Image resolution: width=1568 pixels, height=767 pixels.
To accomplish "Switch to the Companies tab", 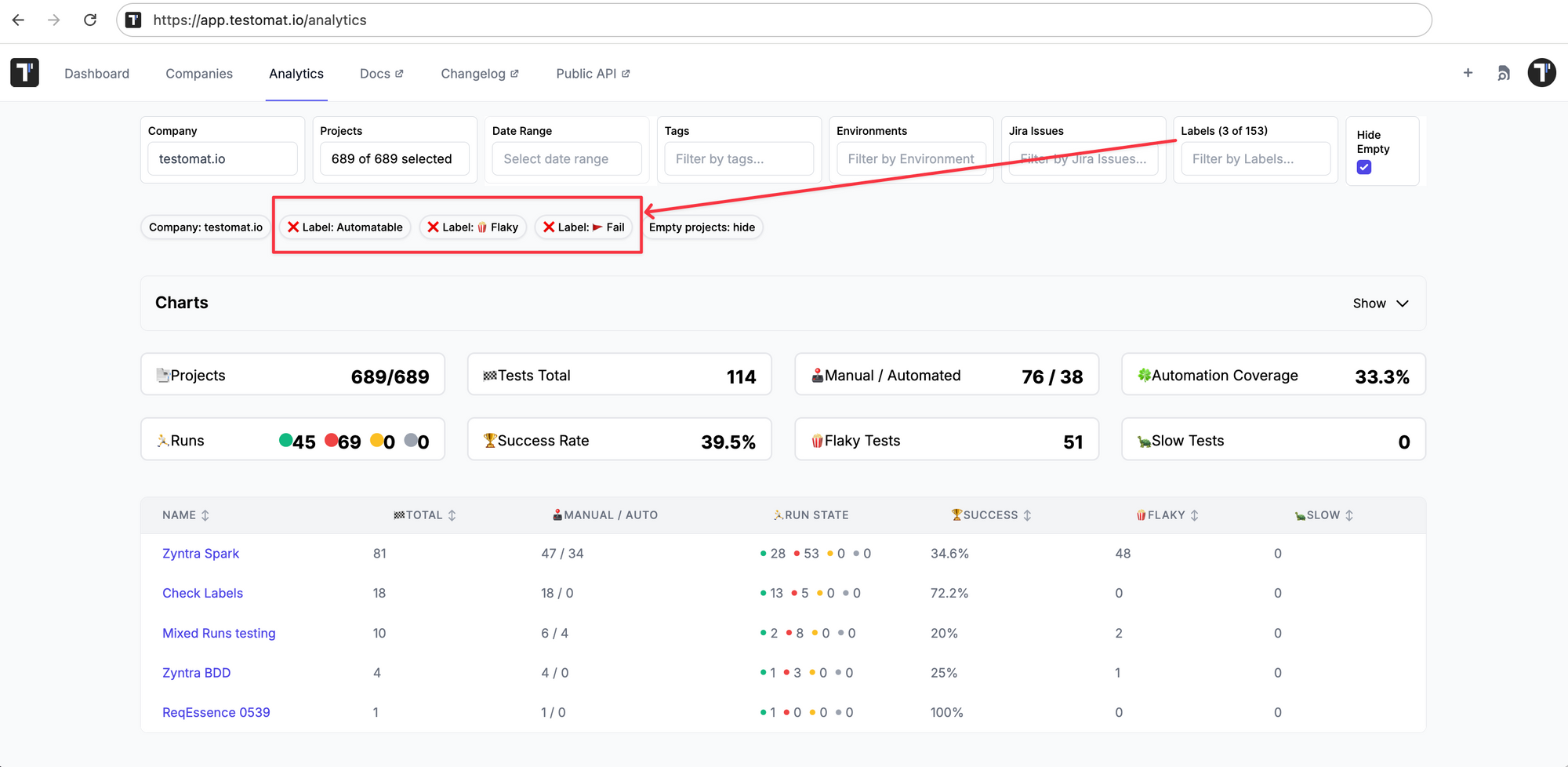I will 199,74.
